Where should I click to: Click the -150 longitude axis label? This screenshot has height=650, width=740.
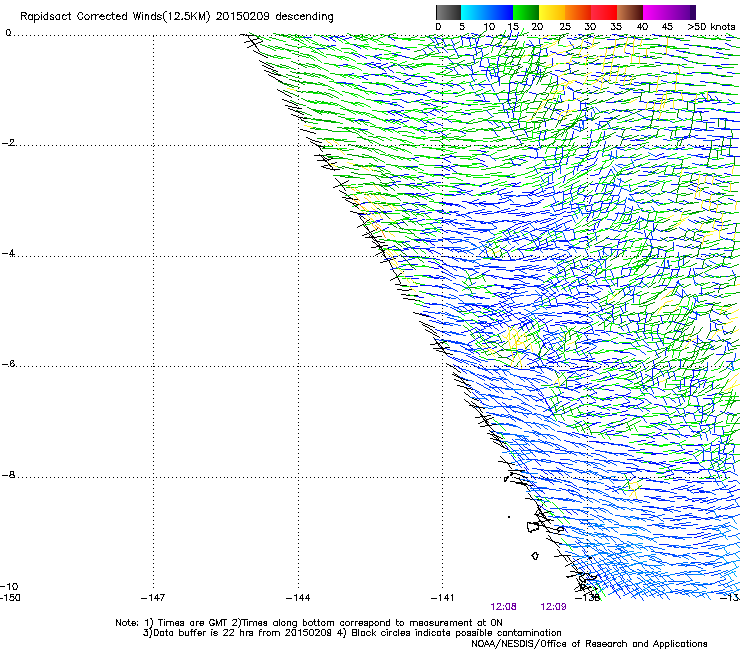pos(10,598)
